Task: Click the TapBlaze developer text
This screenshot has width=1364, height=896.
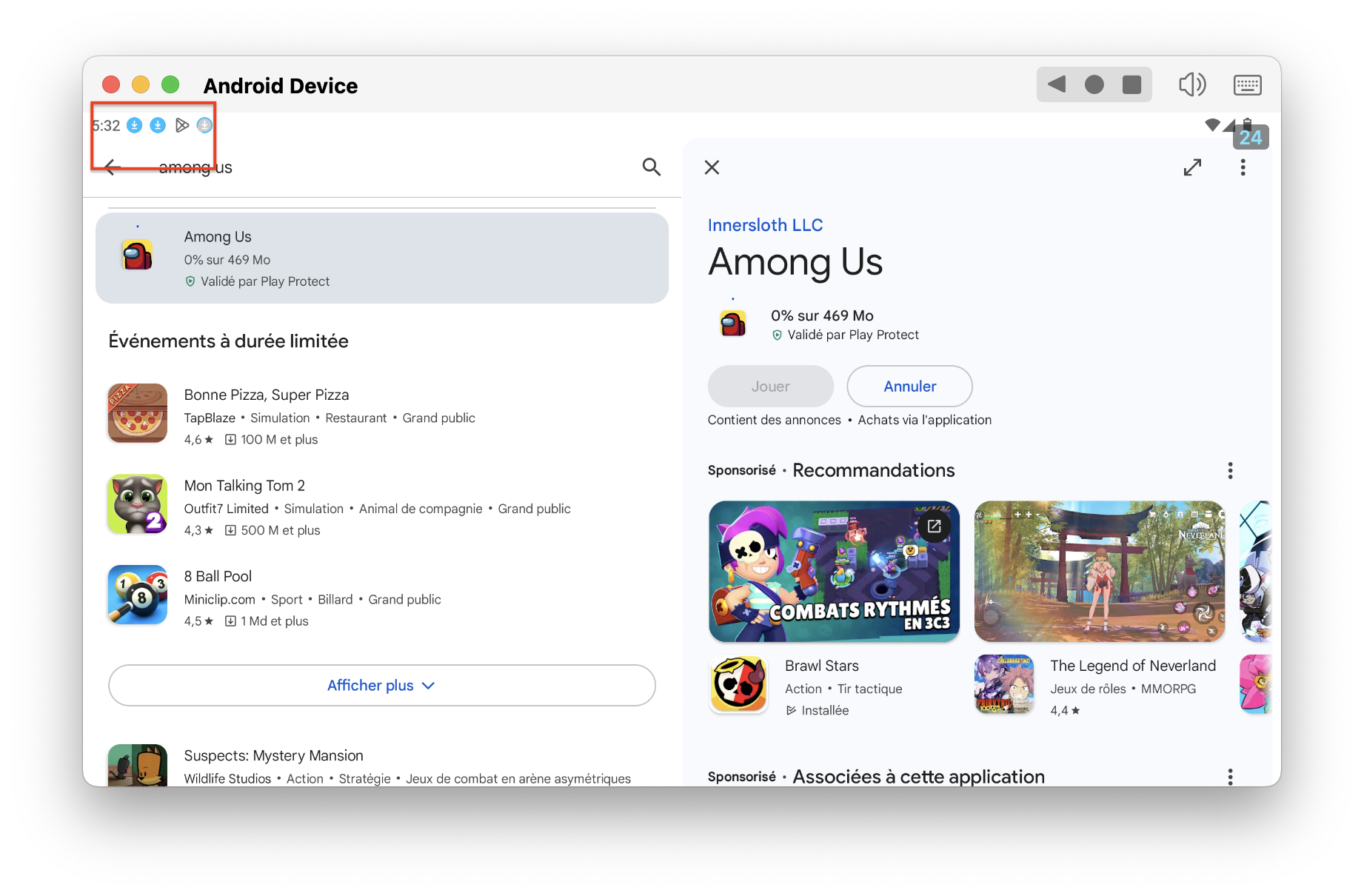Action: [x=210, y=418]
